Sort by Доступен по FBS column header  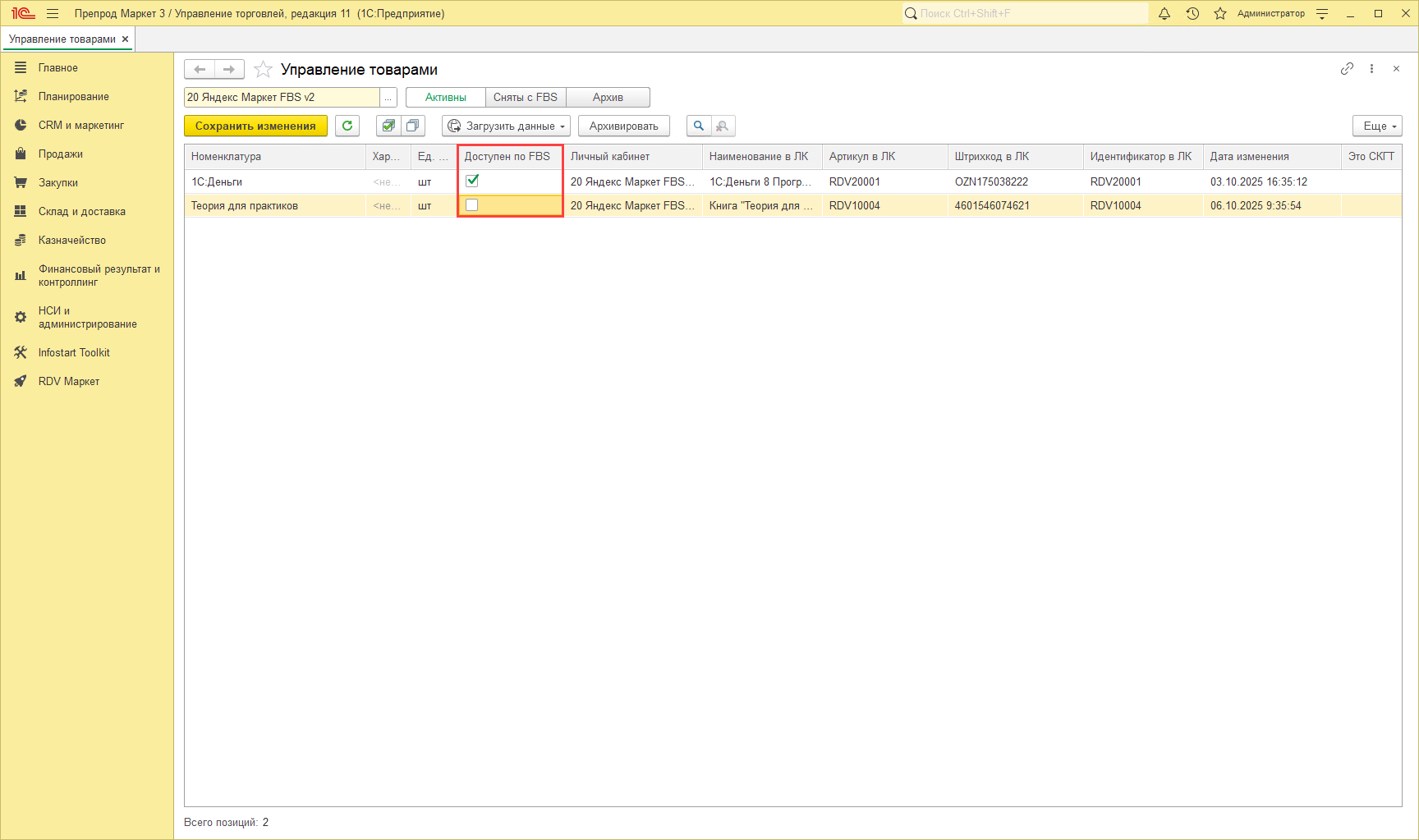[510, 157]
